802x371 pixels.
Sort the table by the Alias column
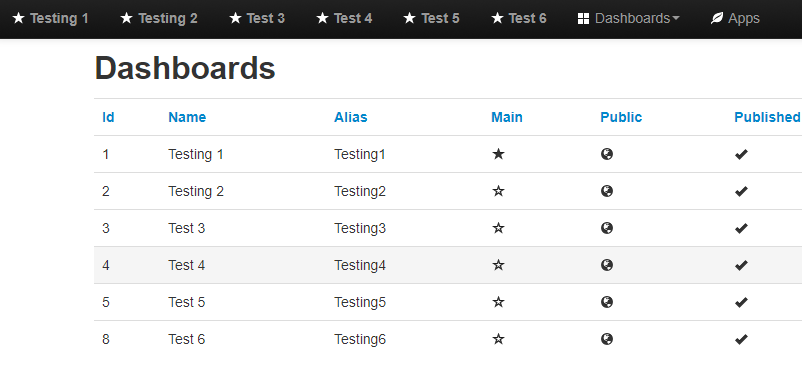[x=351, y=117]
